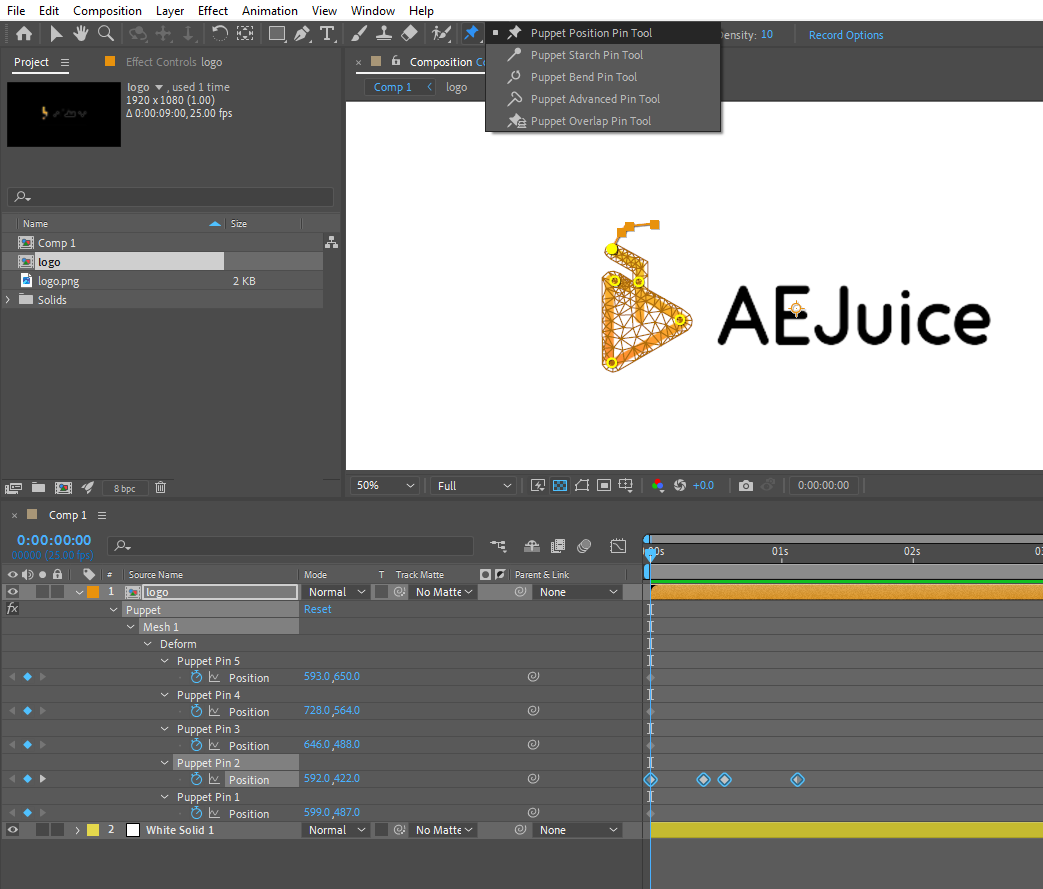Viewport: 1043px width, 889px height.
Task: Toggle the transparency grid in viewer
Action: tap(560, 485)
